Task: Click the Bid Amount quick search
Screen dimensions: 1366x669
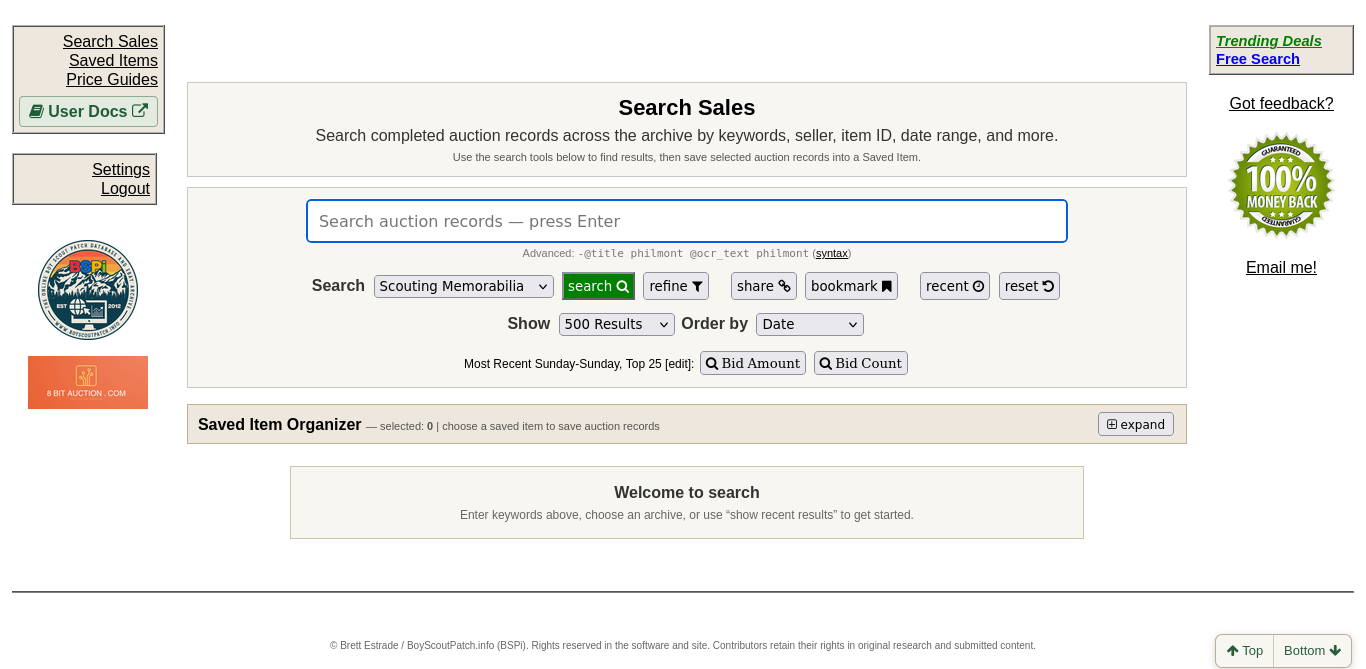Action: 753,363
